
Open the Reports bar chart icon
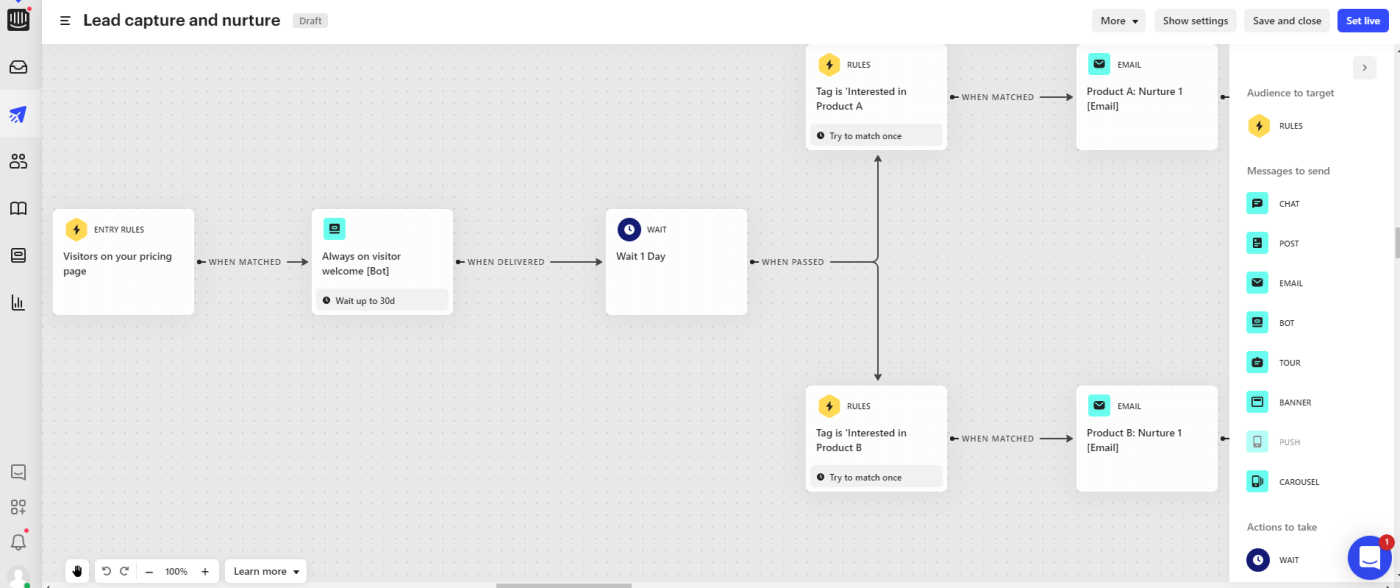pyautogui.click(x=18, y=302)
